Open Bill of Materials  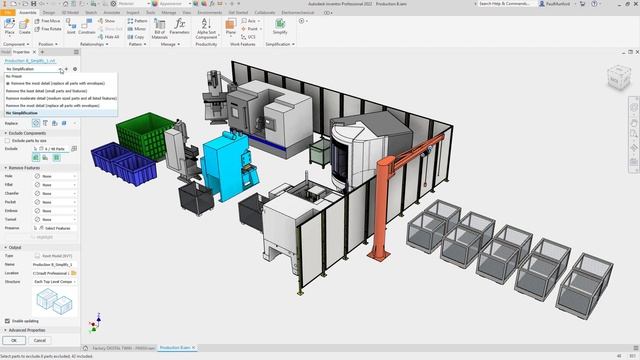pyautogui.click(x=160, y=28)
